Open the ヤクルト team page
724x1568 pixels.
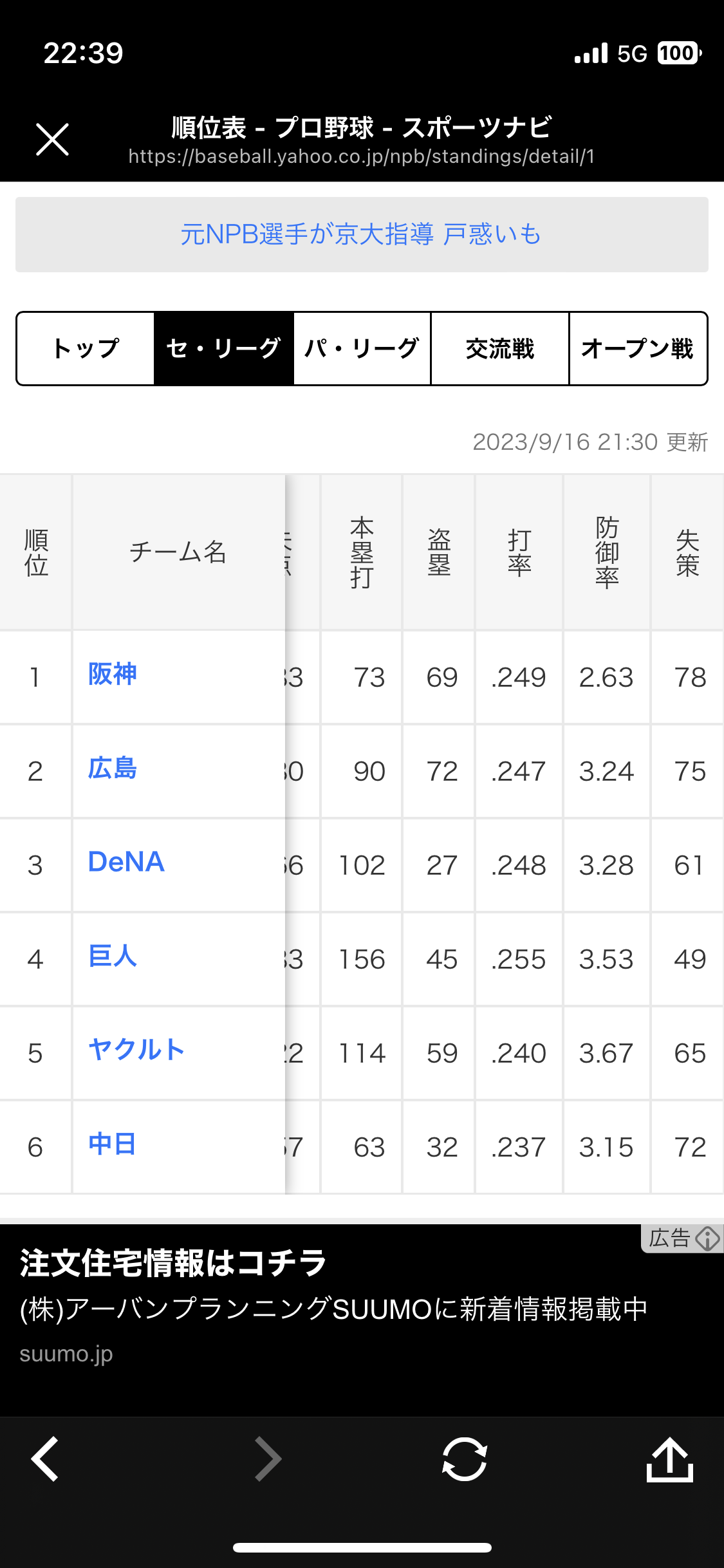click(x=136, y=1050)
